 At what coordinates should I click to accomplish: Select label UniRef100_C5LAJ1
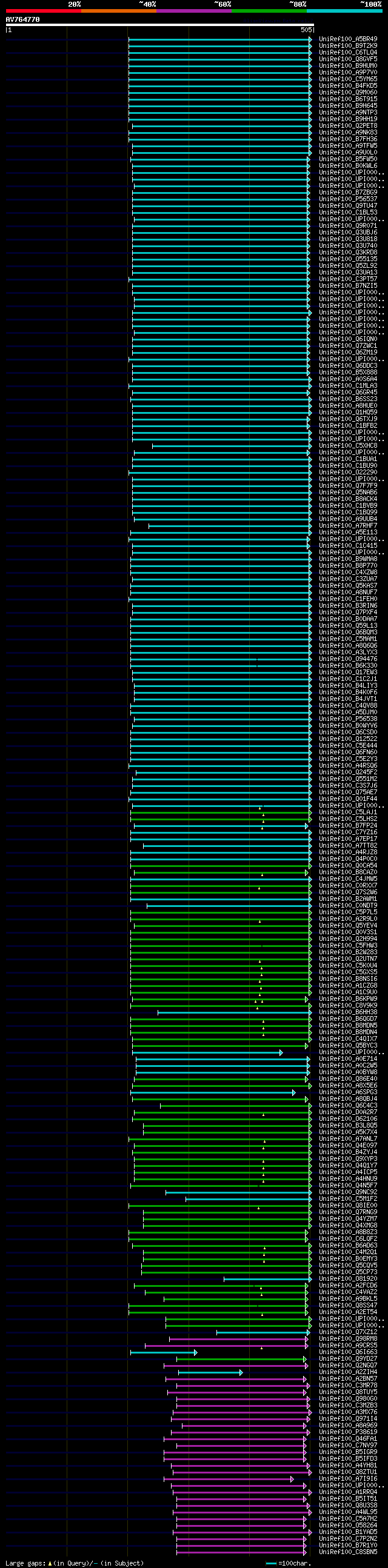(x=348, y=812)
